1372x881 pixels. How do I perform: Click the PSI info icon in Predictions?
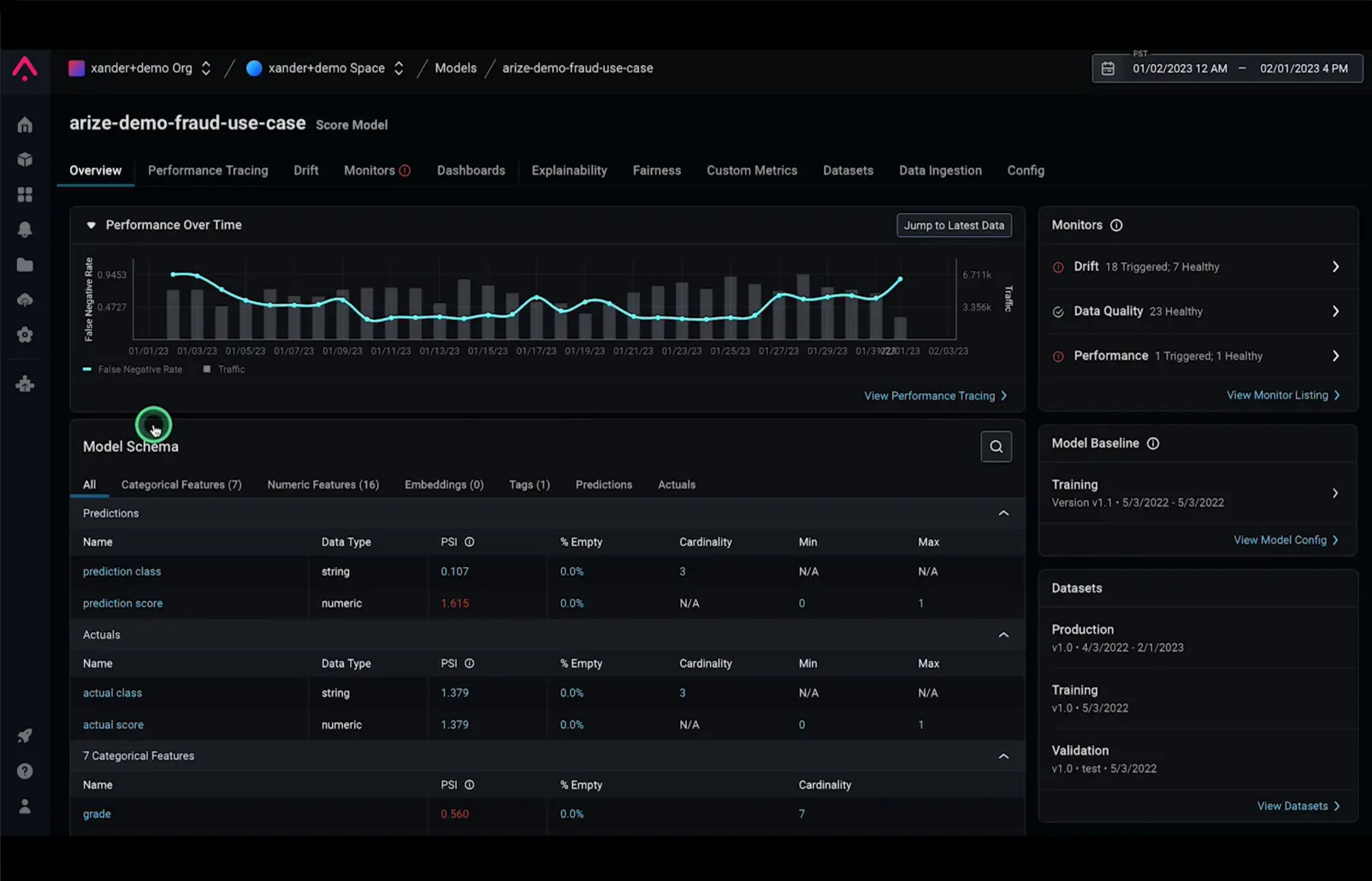pos(470,542)
